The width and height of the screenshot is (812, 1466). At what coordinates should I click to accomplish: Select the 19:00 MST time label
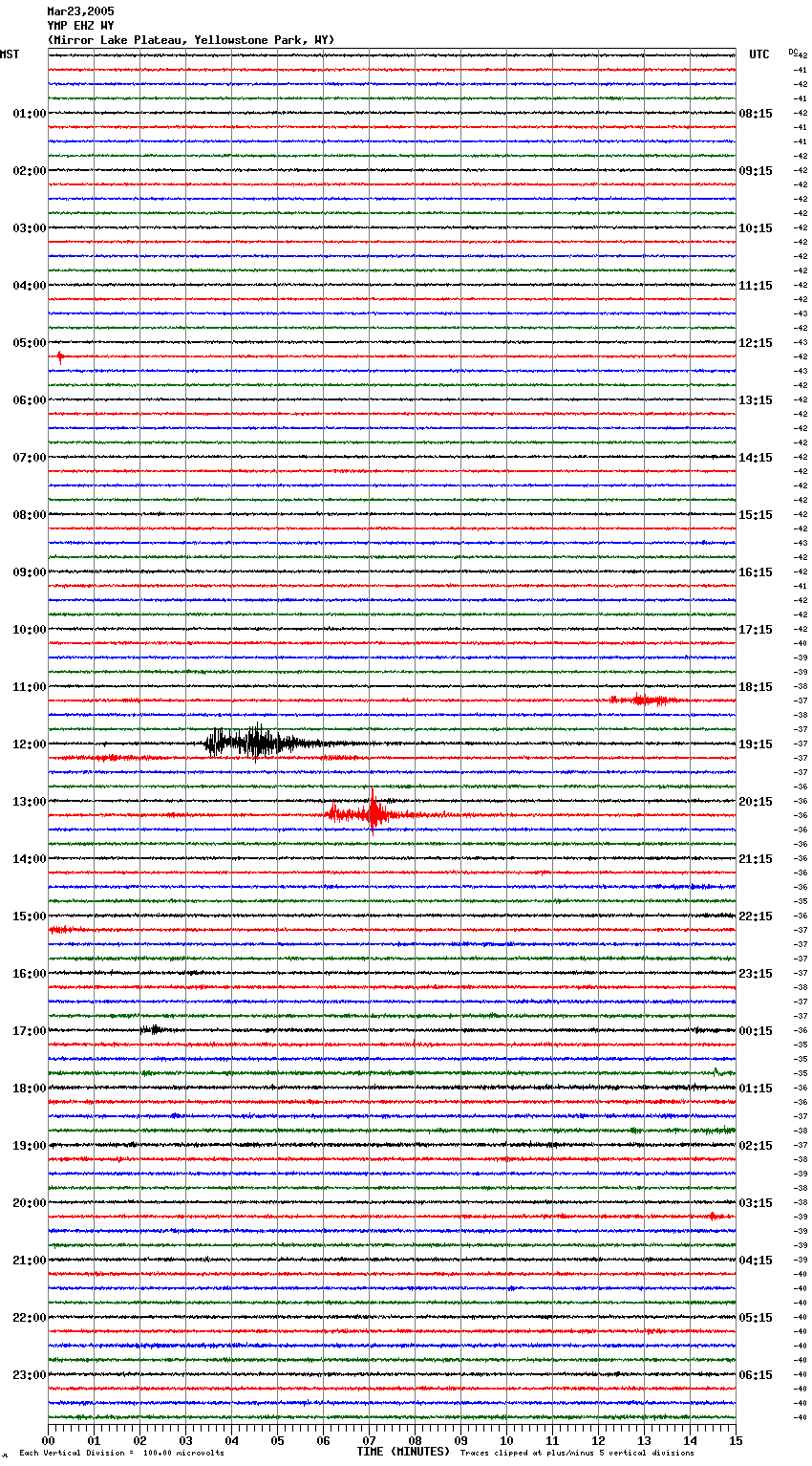(30, 1146)
